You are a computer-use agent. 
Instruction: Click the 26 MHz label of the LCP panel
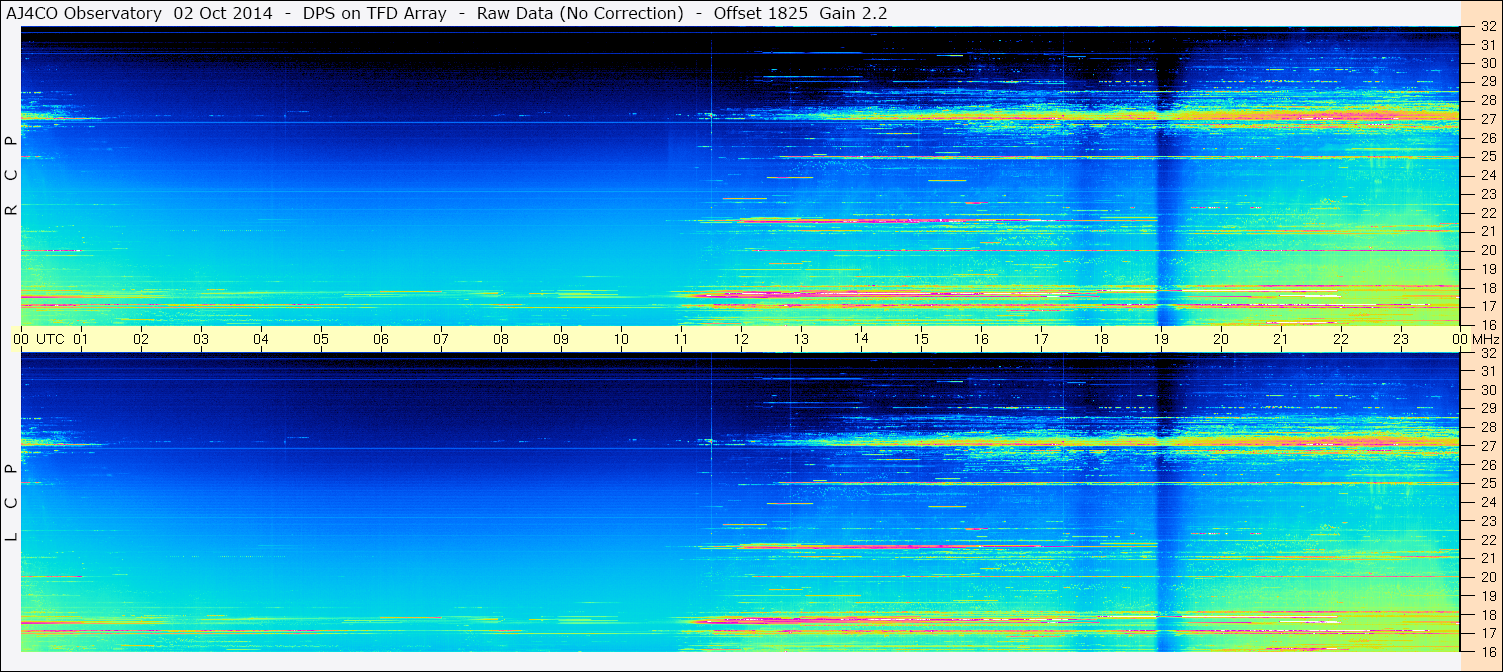click(x=1488, y=465)
